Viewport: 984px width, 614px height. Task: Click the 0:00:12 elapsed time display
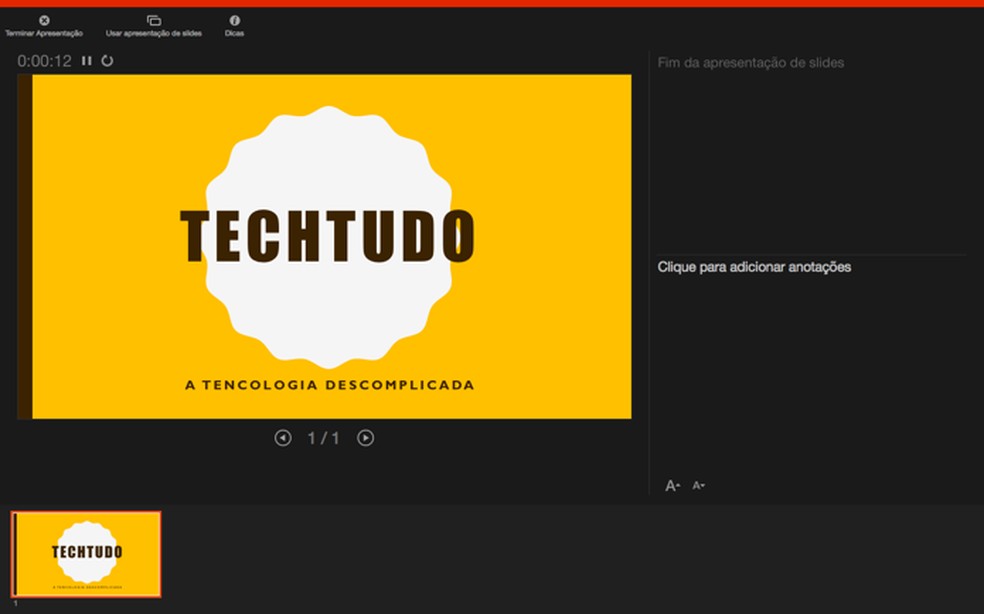pyautogui.click(x=45, y=61)
